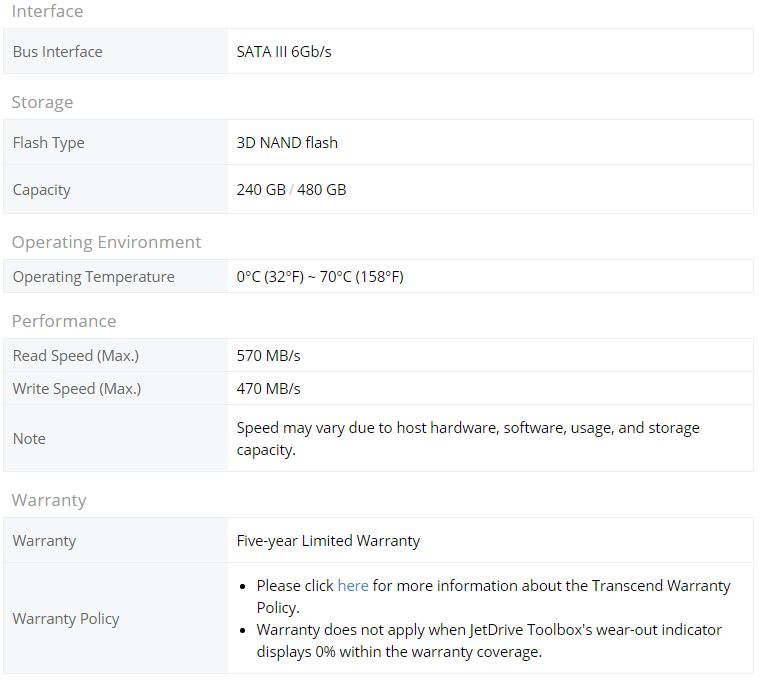762x680 pixels.
Task: Select the Warranty Policy row label
Action: coord(66,619)
